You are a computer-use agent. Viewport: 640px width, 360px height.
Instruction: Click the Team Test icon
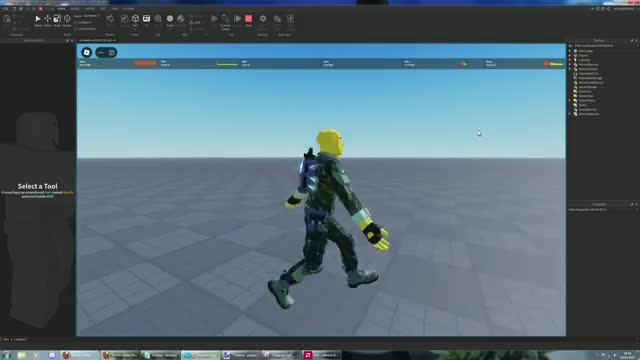click(278, 19)
